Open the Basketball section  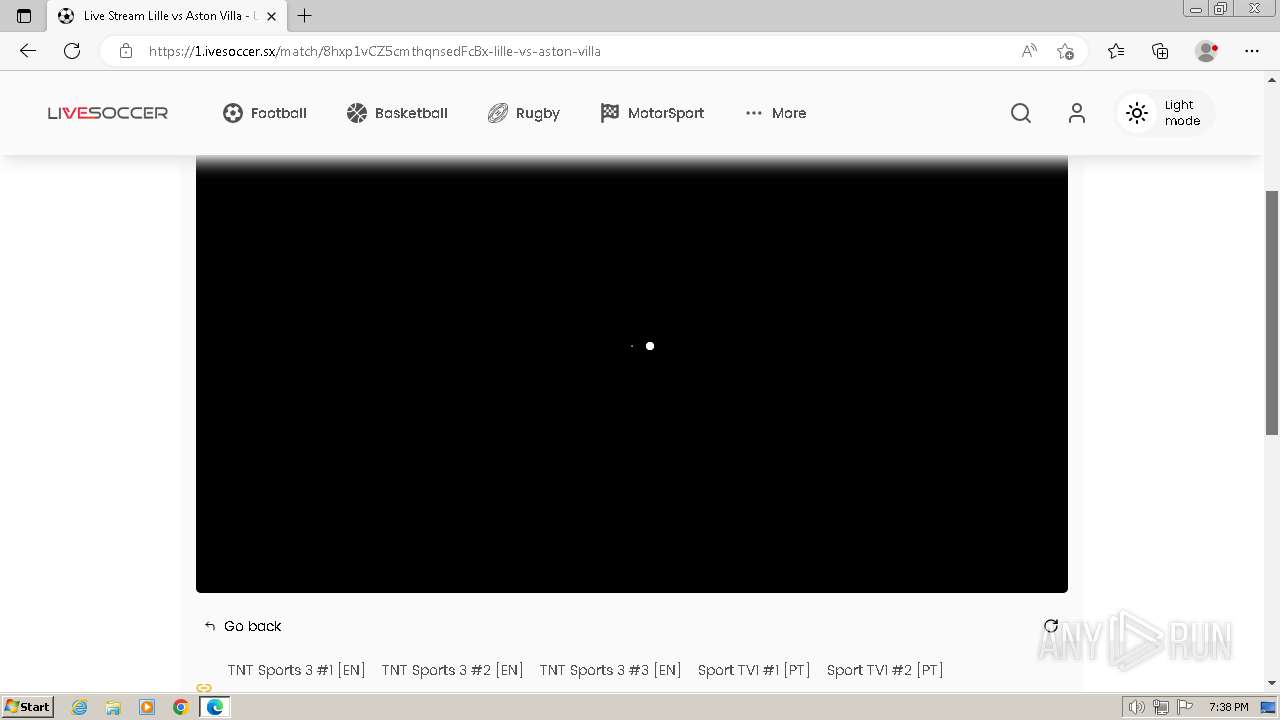click(x=397, y=113)
